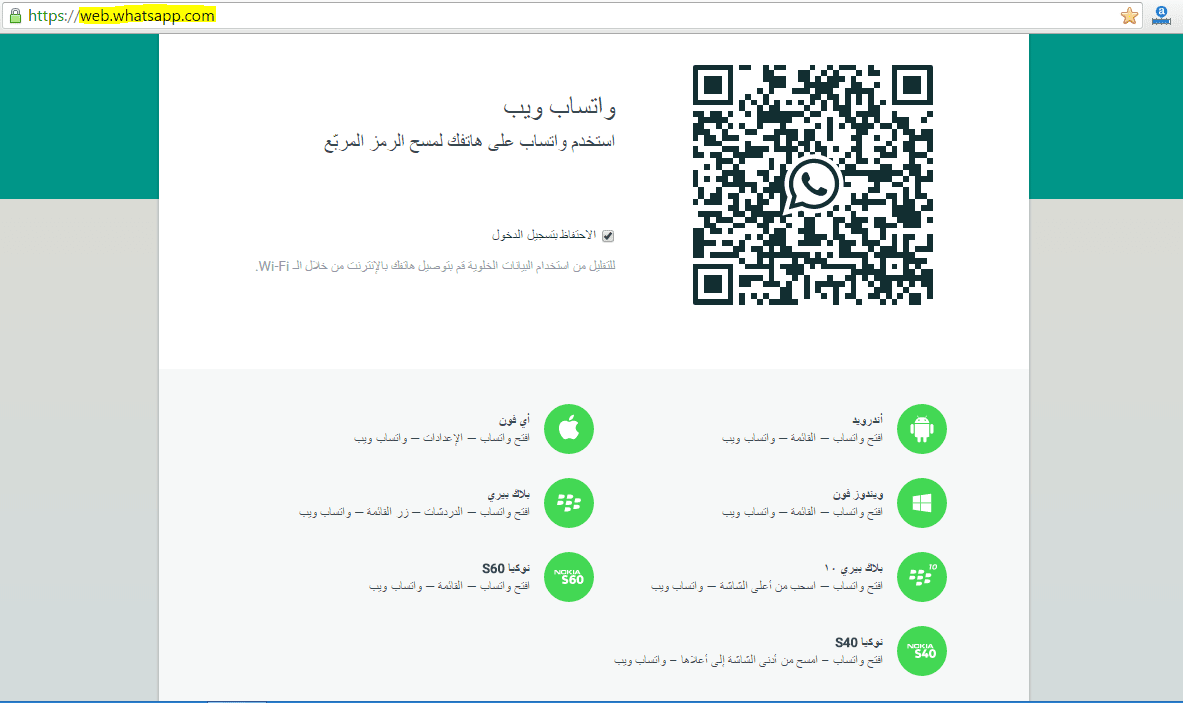Click the BlackBerry 10 instruction steps
Screen dimensions: 1183x703
coord(767,586)
